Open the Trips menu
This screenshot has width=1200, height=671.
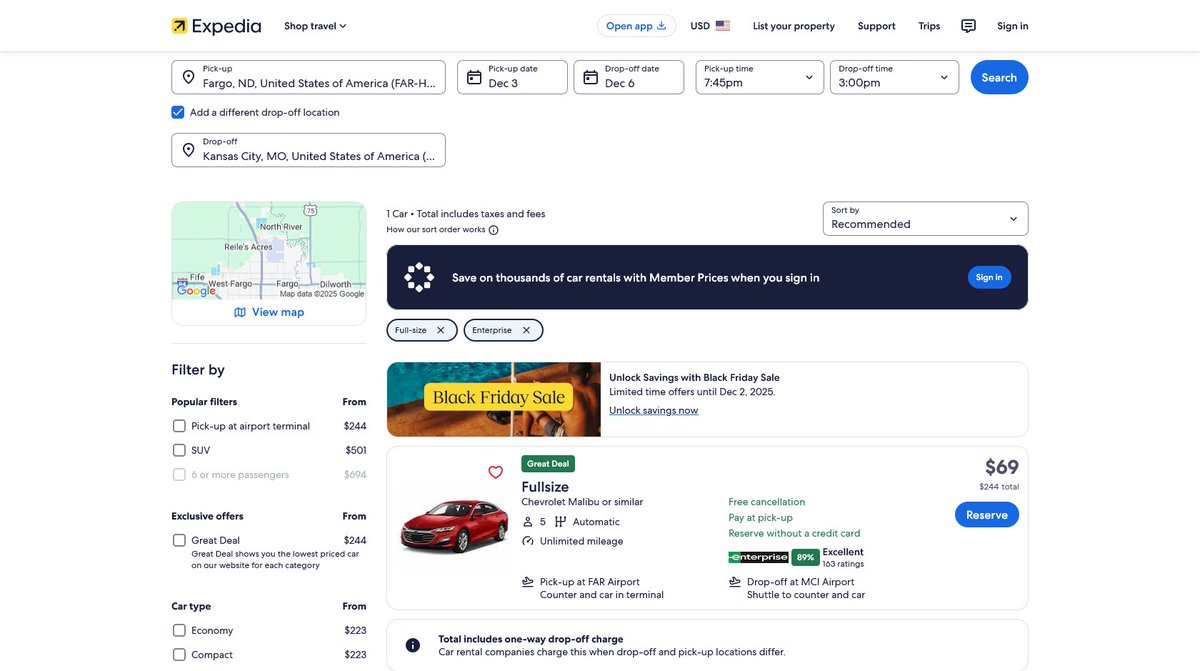point(929,25)
